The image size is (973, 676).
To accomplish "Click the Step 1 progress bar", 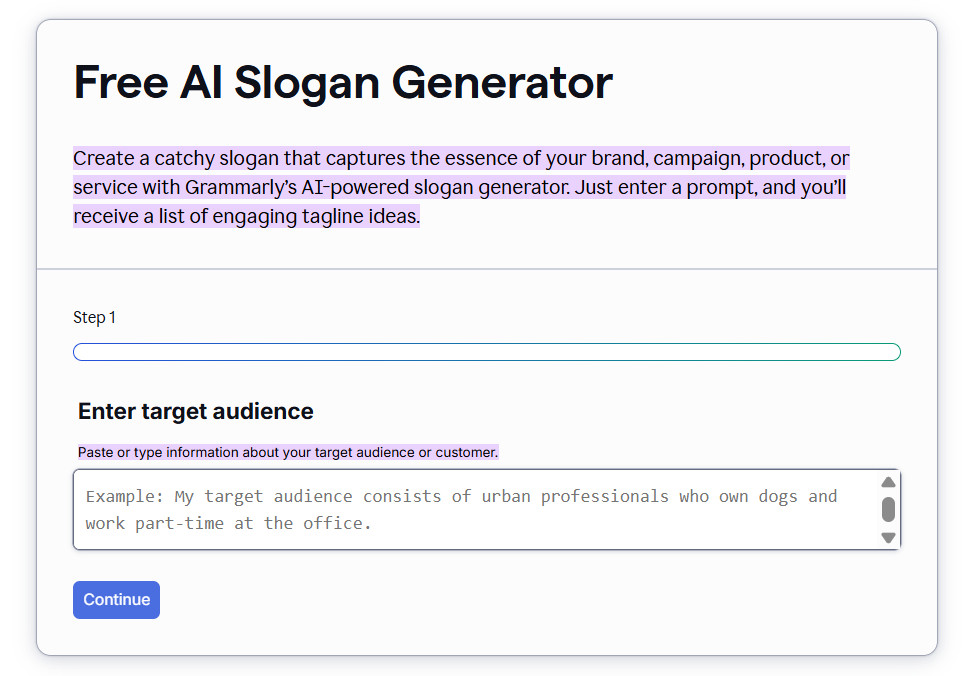I will (x=486, y=351).
